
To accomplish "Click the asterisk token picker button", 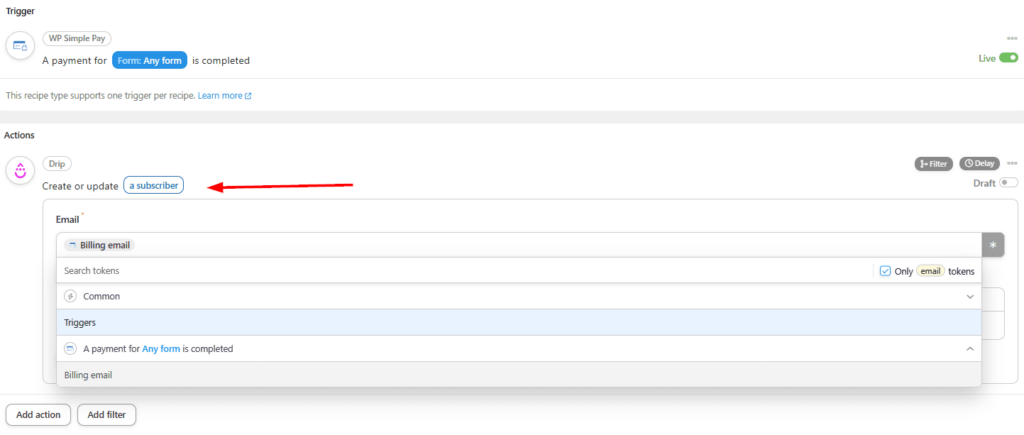I will coord(993,245).
